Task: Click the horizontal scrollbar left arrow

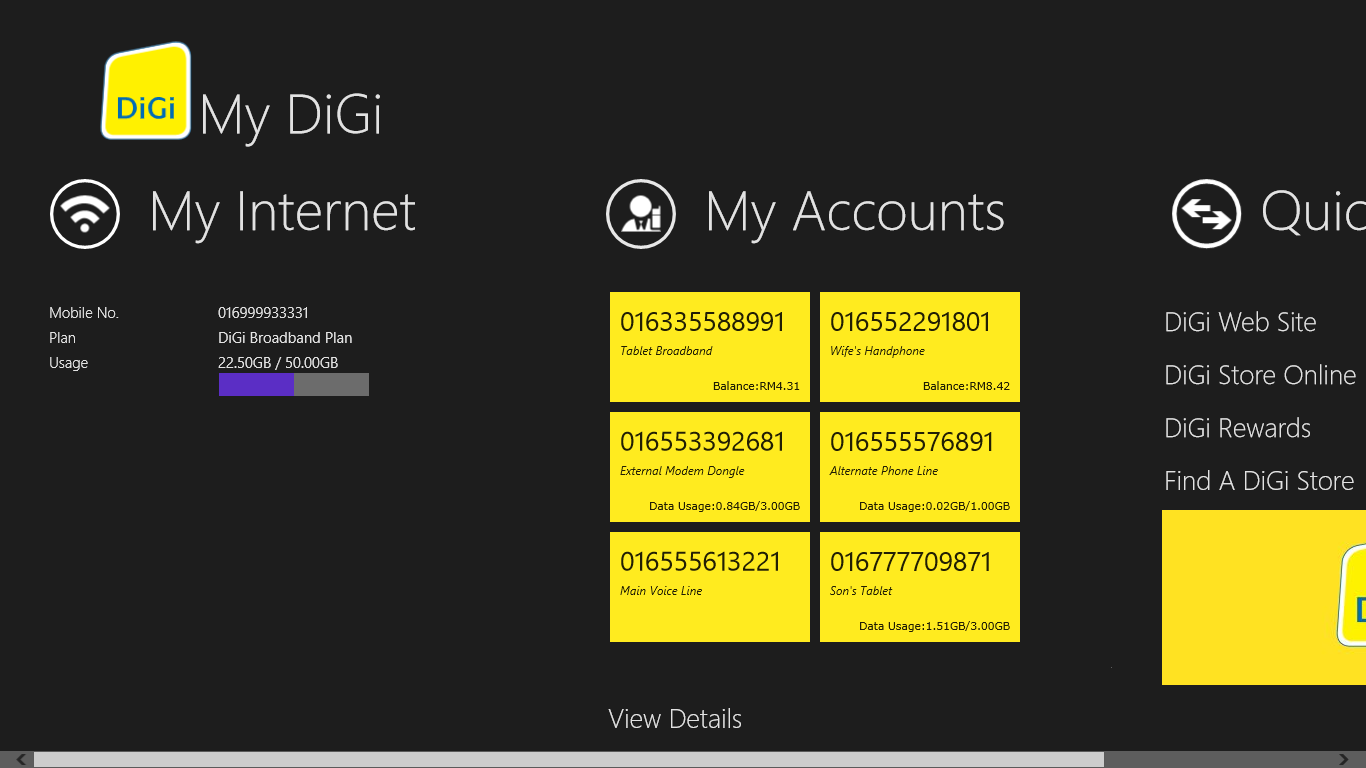Action: coord(20,760)
